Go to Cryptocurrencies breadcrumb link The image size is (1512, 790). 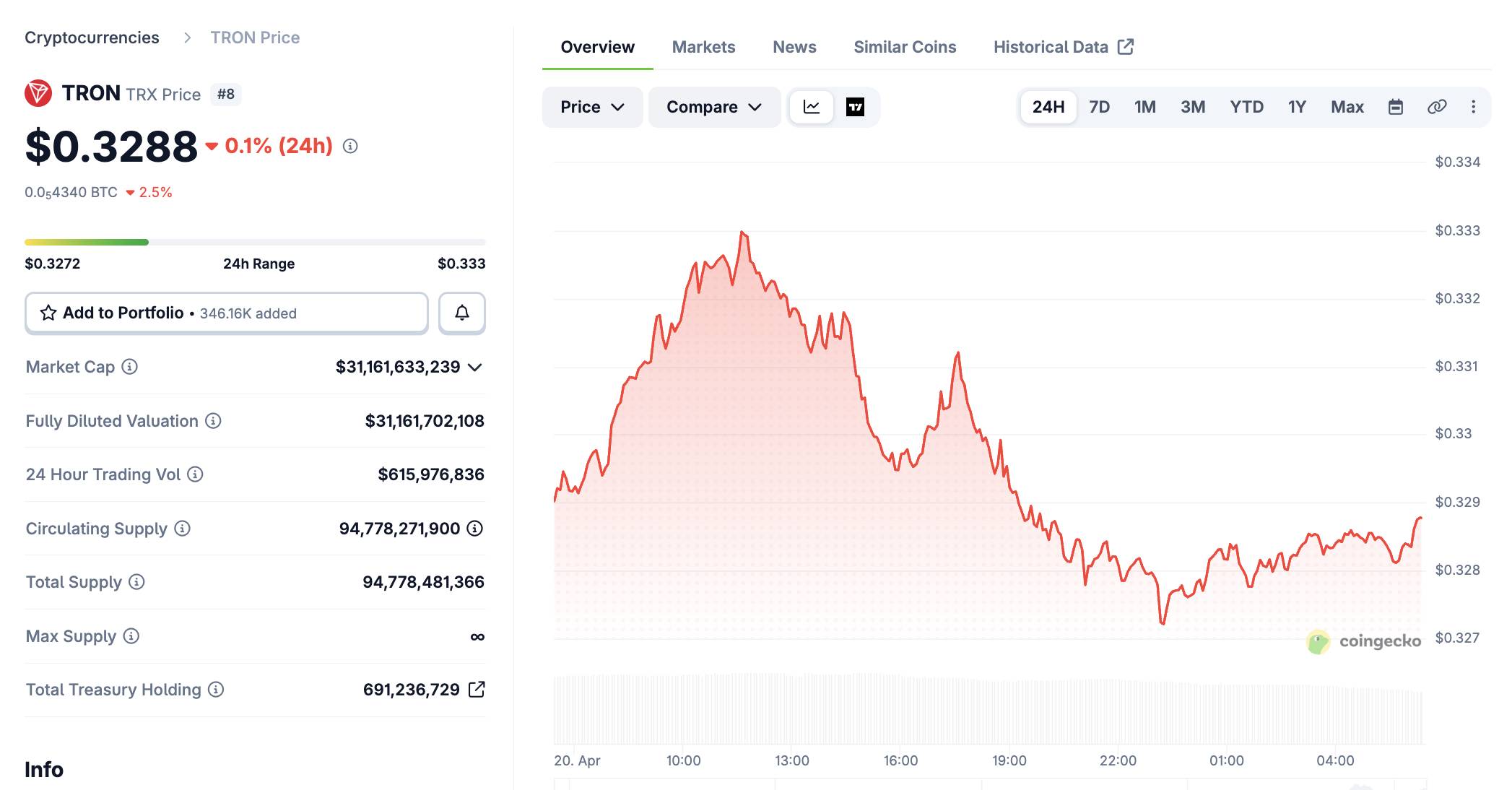coord(92,38)
